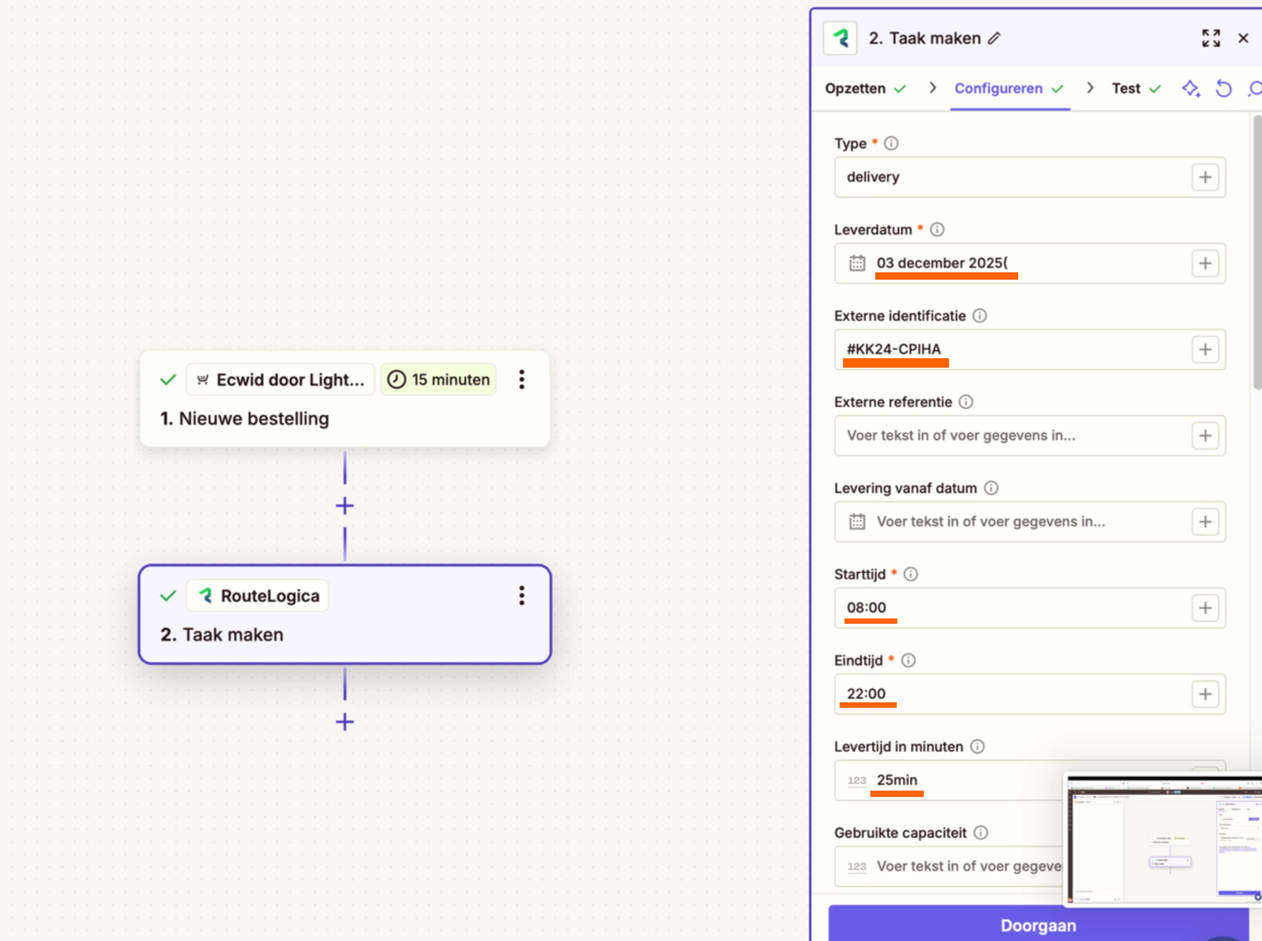The height and width of the screenshot is (941, 1262).
Task: Open three-dot menu on RouteLogica step
Action: [521, 596]
